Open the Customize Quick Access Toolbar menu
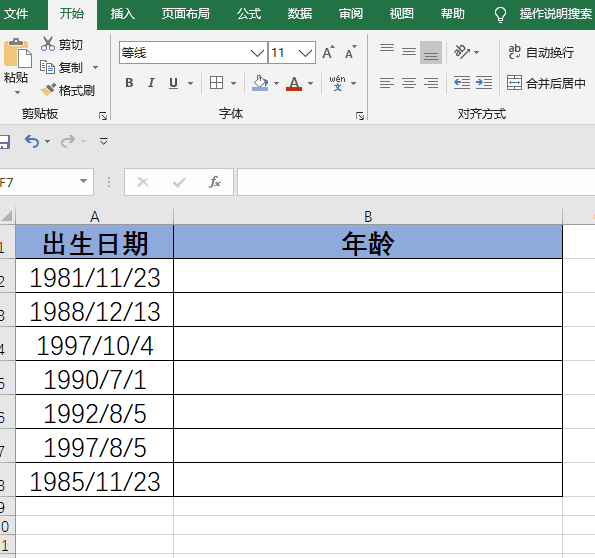The width and height of the screenshot is (595, 558). [104, 142]
